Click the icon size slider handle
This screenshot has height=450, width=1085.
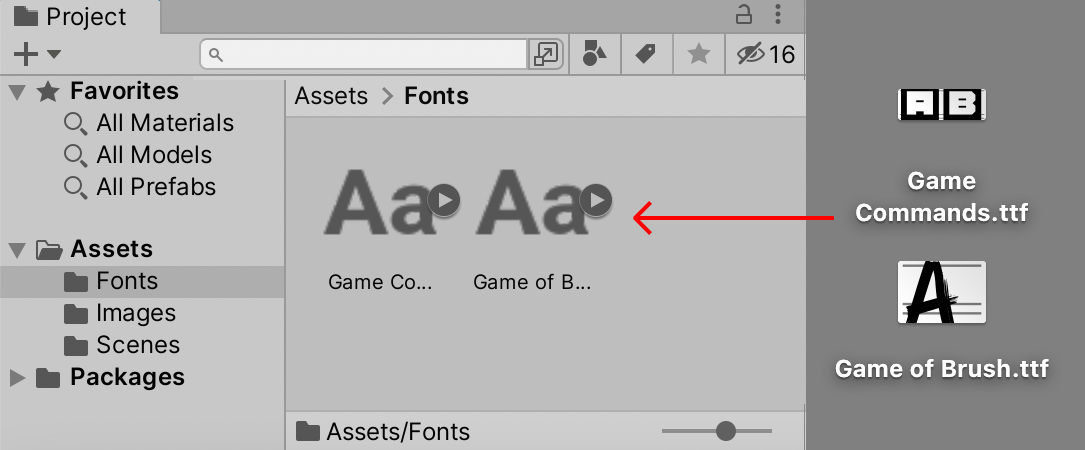[726, 431]
